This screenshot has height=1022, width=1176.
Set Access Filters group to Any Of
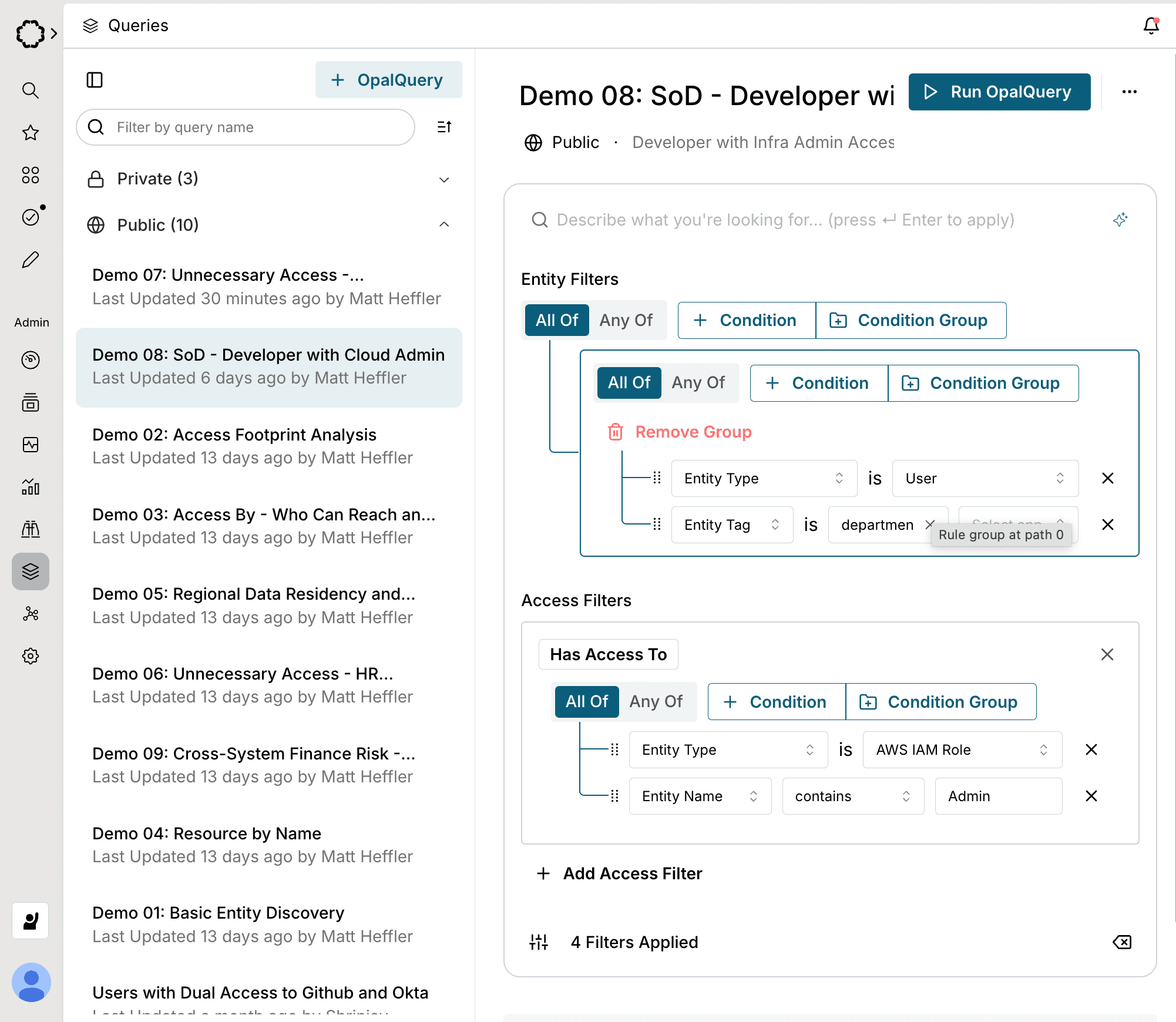(656, 702)
